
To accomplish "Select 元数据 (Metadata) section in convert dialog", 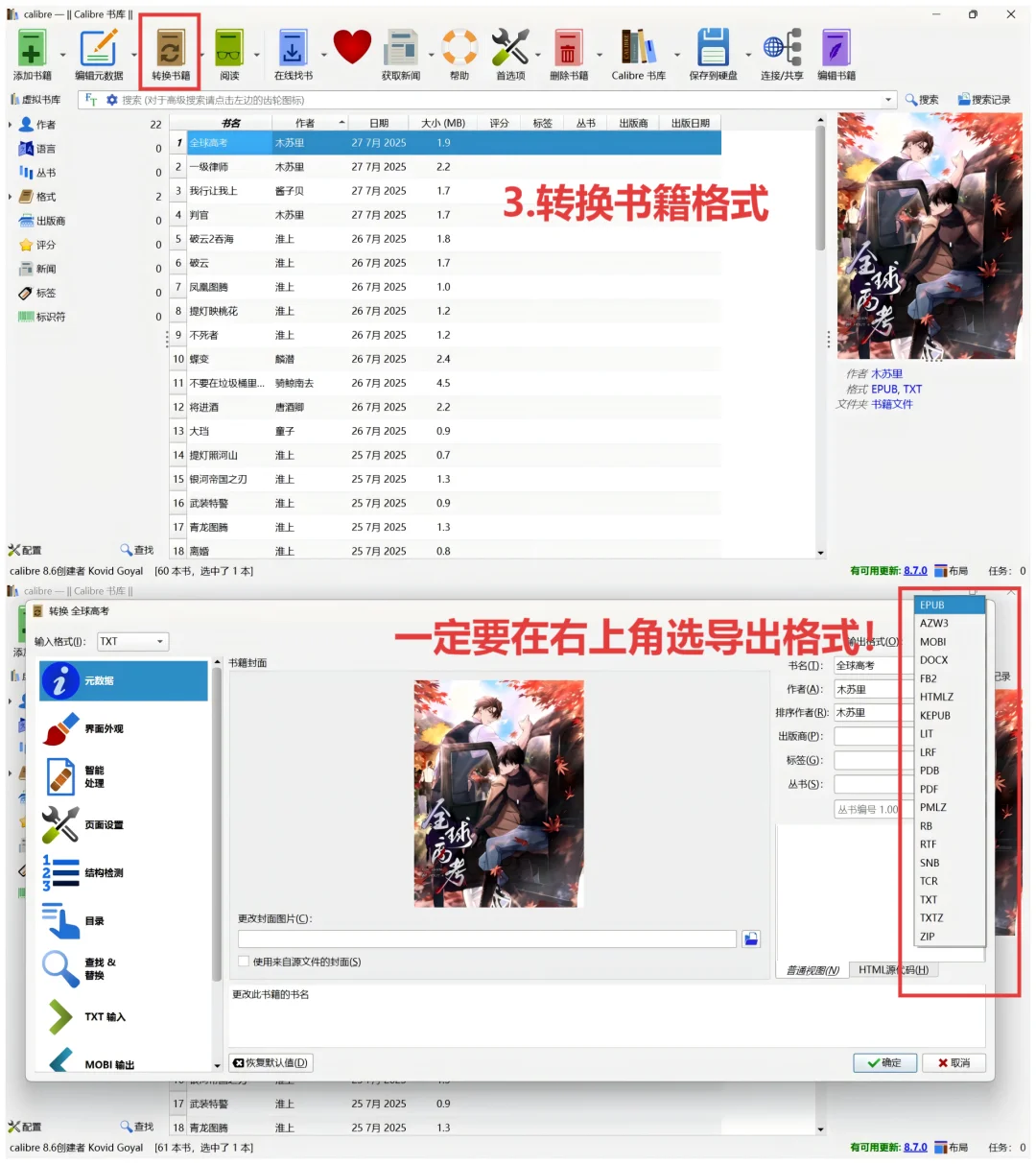I will pos(124,680).
